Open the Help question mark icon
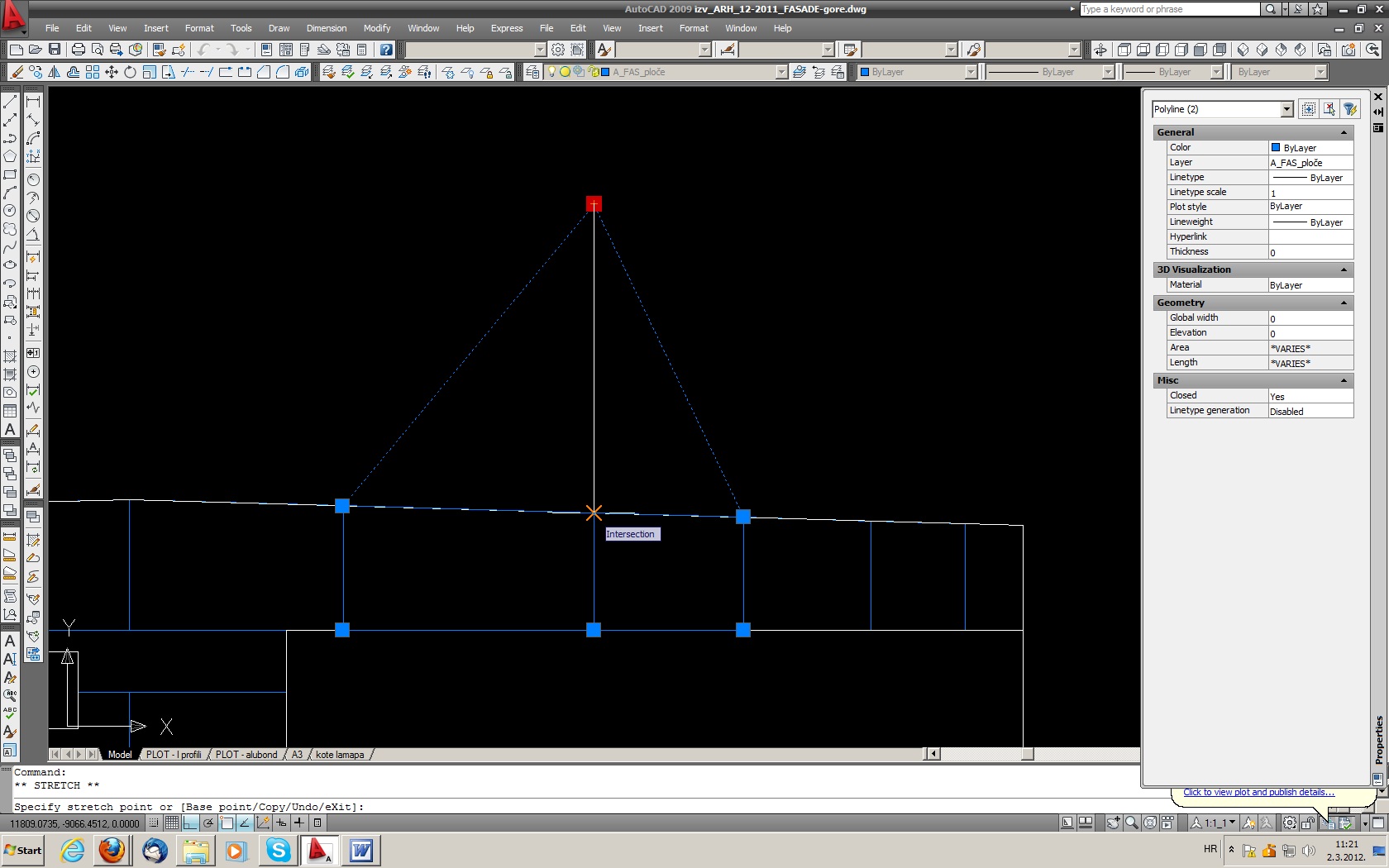Image resolution: width=1389 pixels, height=868 pixels. coord(386,50)
